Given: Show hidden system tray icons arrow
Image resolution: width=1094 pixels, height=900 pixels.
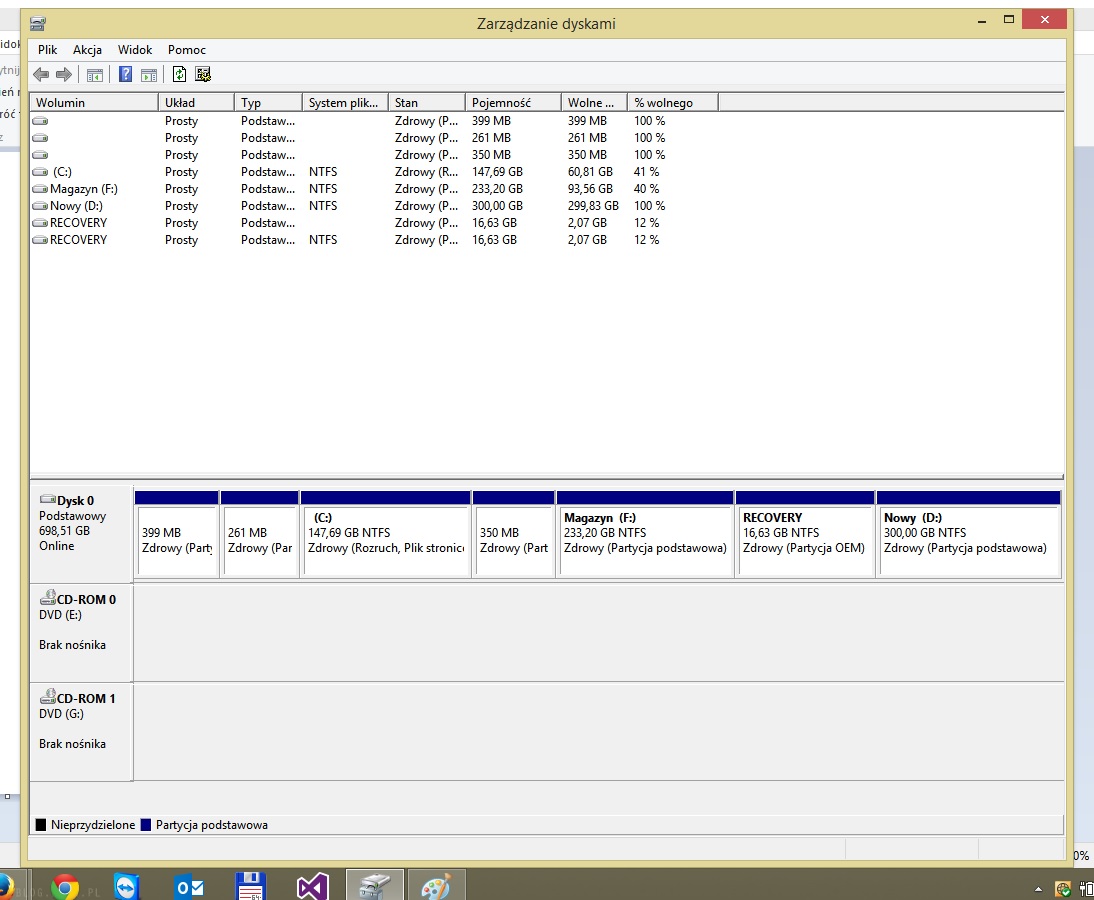Looking at the screenshot, I should pyautogui.click(x=1038, y=889).
